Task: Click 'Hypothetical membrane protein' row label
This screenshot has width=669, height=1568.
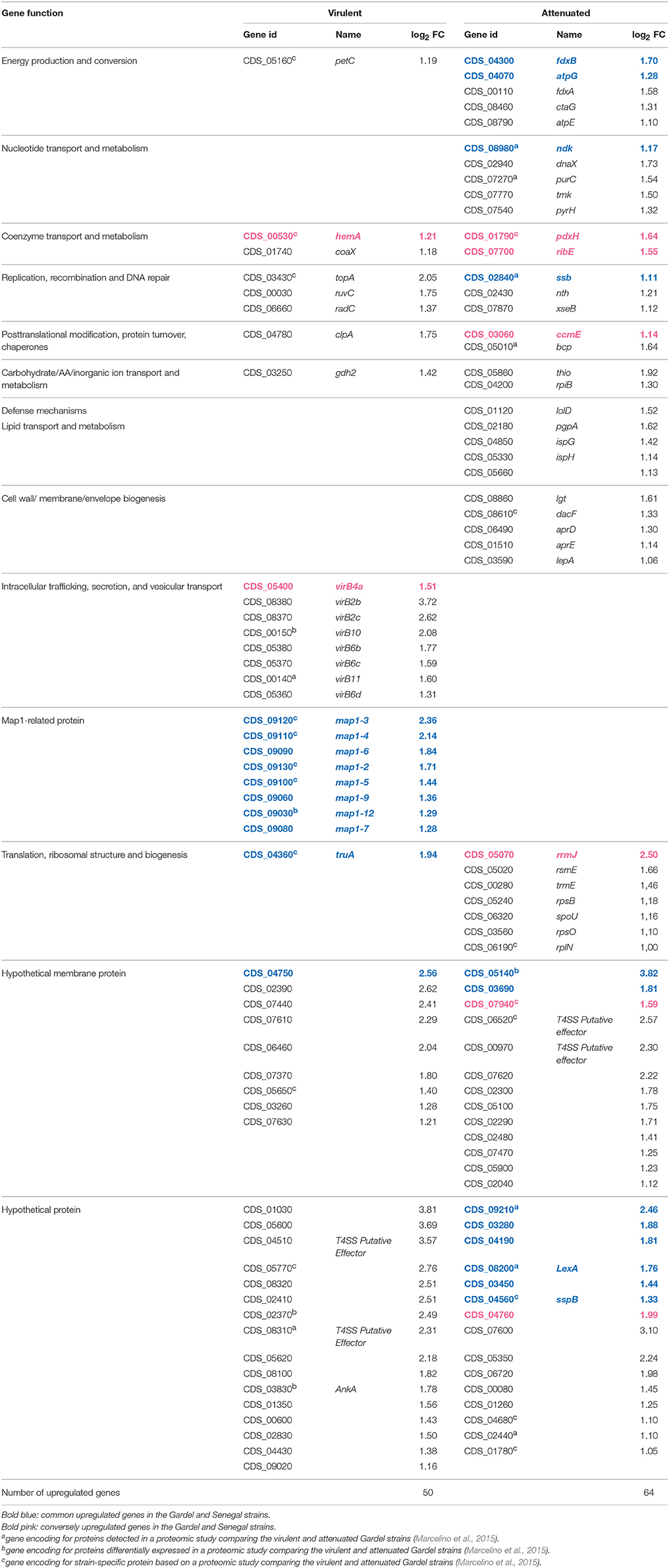Action: coord(63,973)
